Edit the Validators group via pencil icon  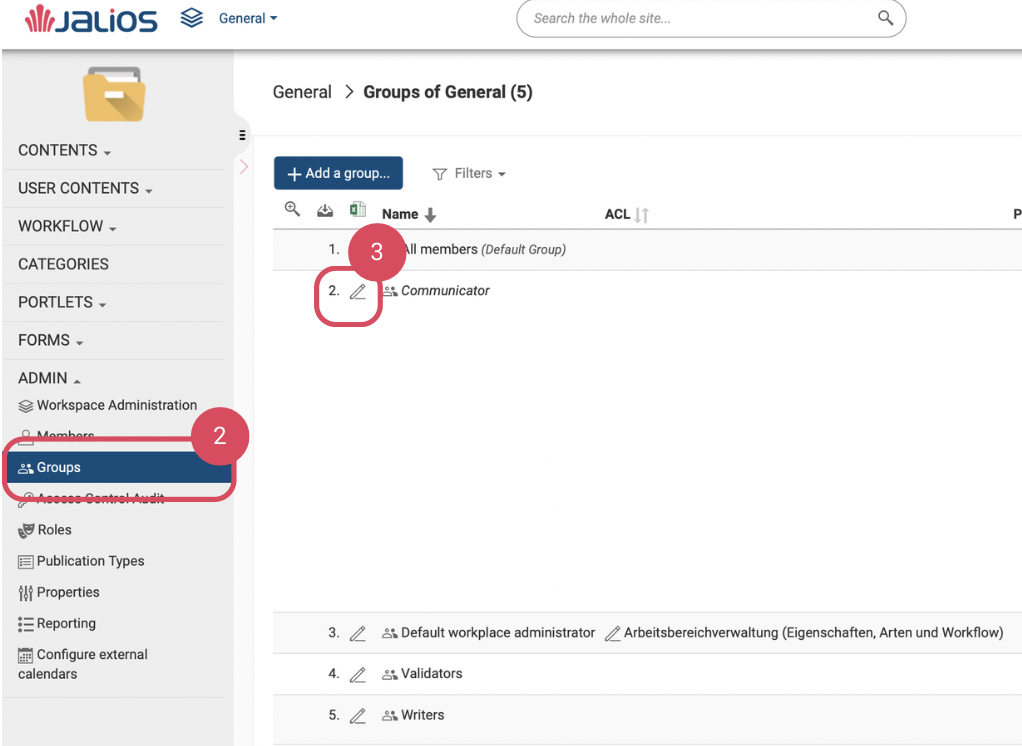(358, 674)
